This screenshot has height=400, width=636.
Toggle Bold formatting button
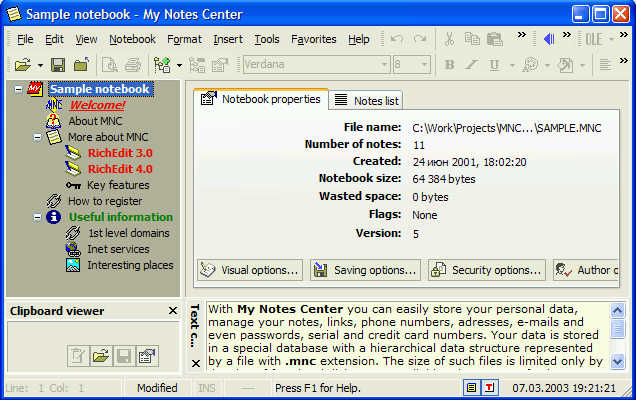(449, 65)
